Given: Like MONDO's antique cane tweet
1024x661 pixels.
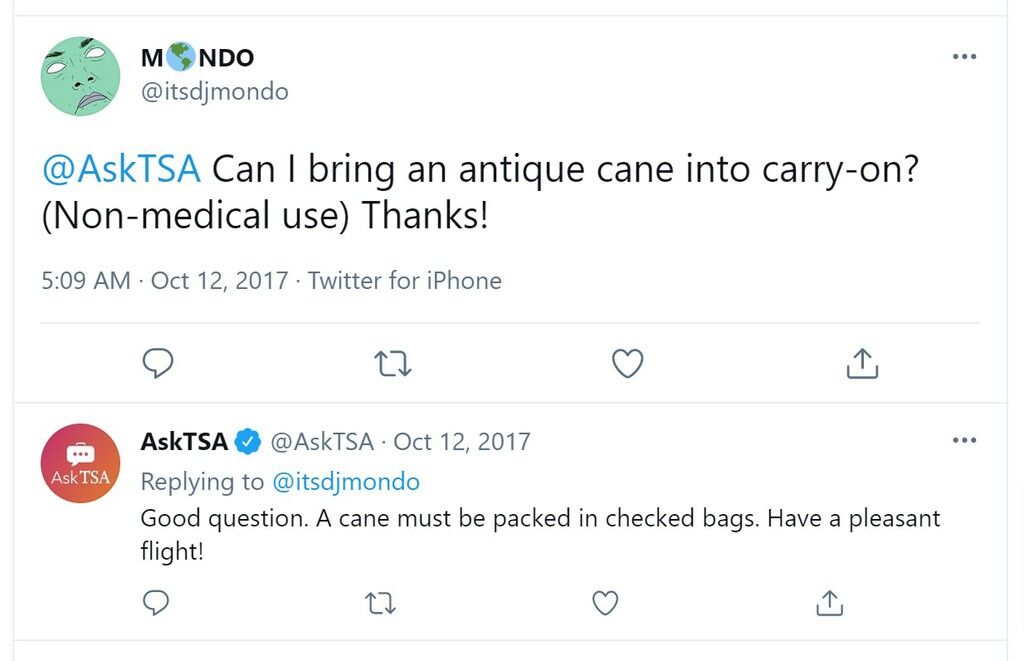Looking at the screenshot, I should coord(628,363).
